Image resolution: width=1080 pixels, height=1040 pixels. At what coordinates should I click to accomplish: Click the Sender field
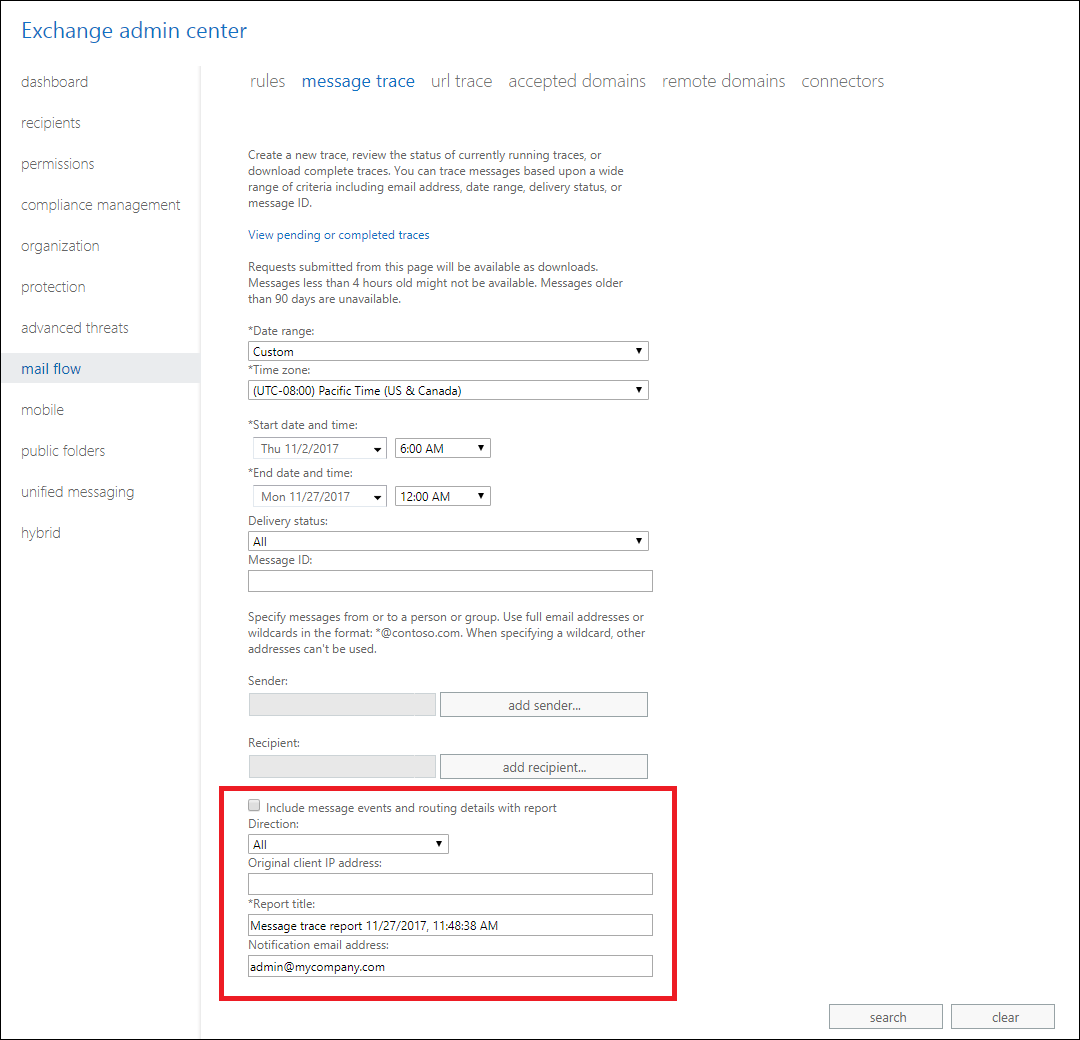pyautogui.click(x=342, y=705)
